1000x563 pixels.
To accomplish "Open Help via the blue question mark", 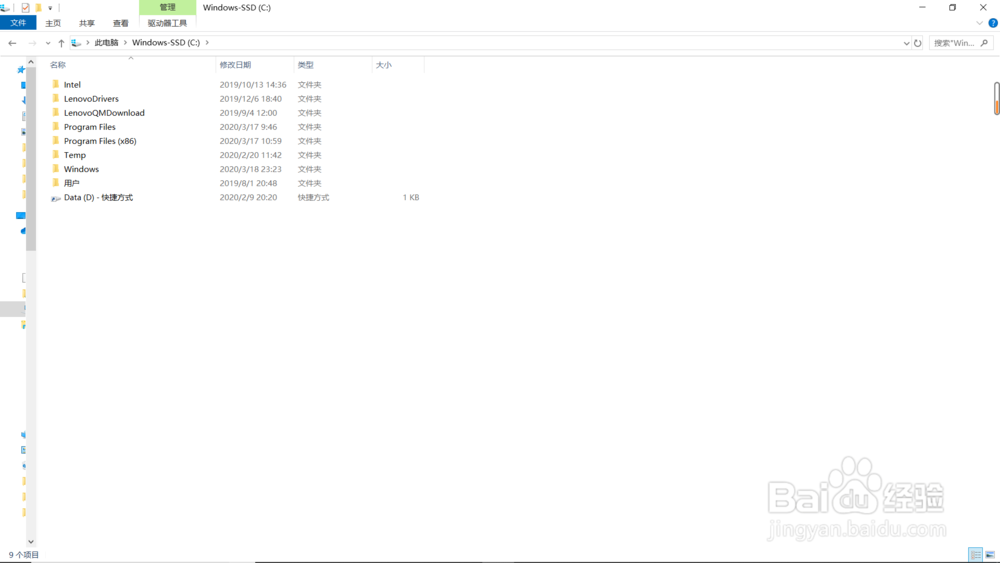I will 993,23.
